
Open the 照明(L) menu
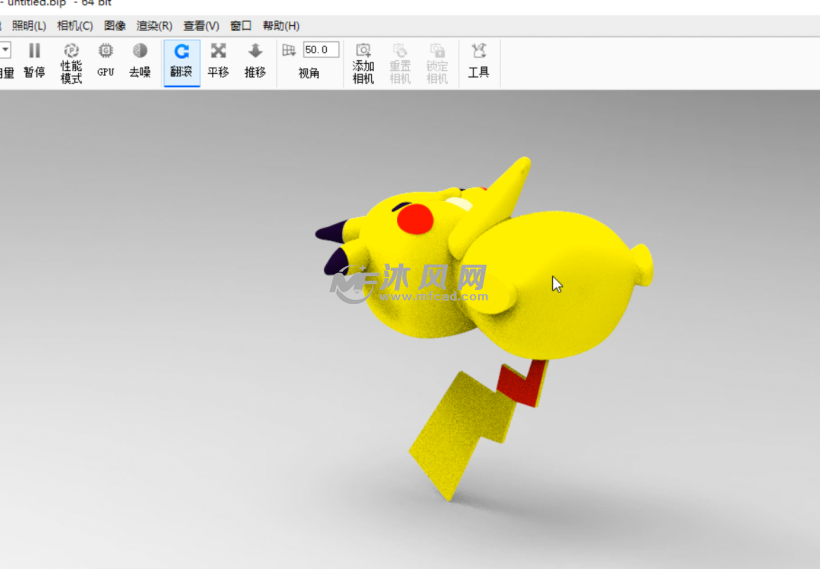coord(29,26)
